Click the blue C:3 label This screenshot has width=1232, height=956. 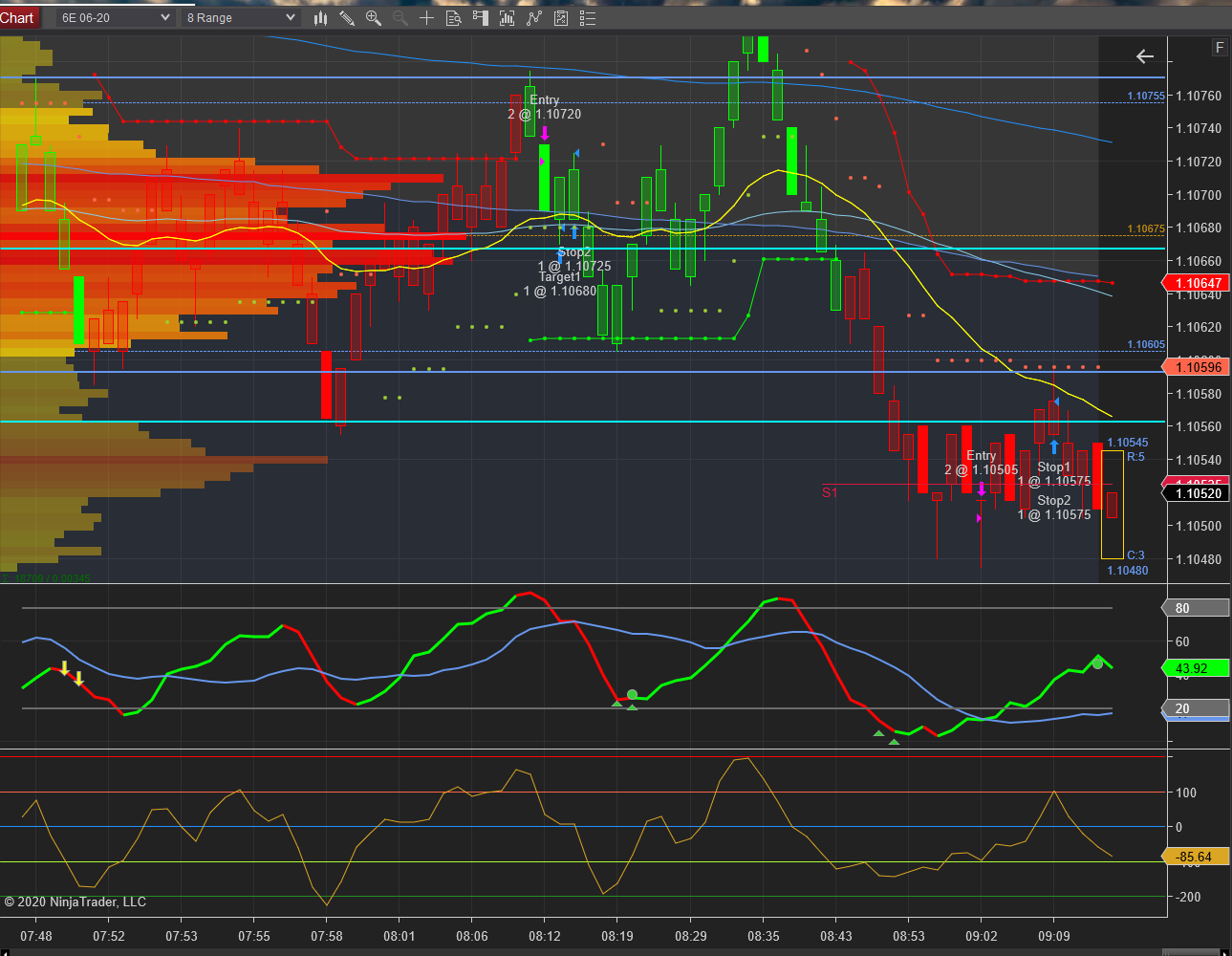(1135, 555)
